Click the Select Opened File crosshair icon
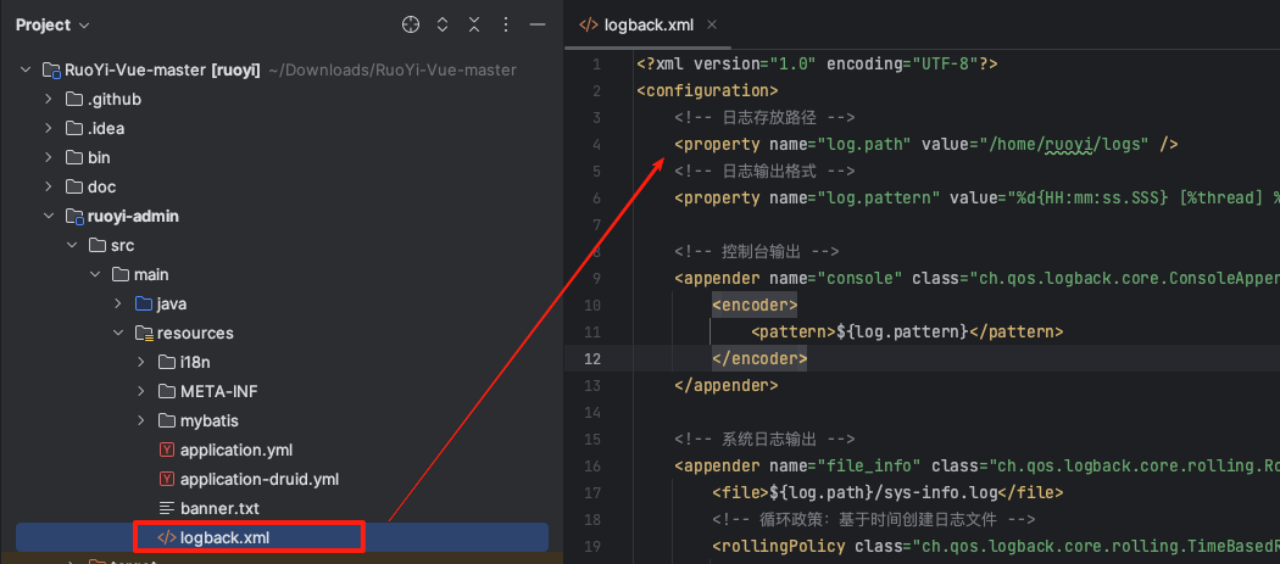 click(411, 25)
